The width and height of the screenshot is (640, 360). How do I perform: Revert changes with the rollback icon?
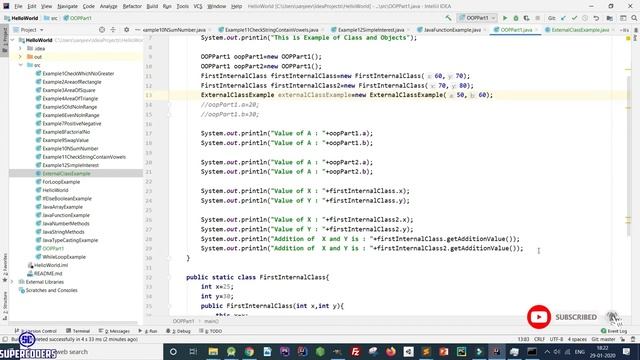(x=596, y=18)
